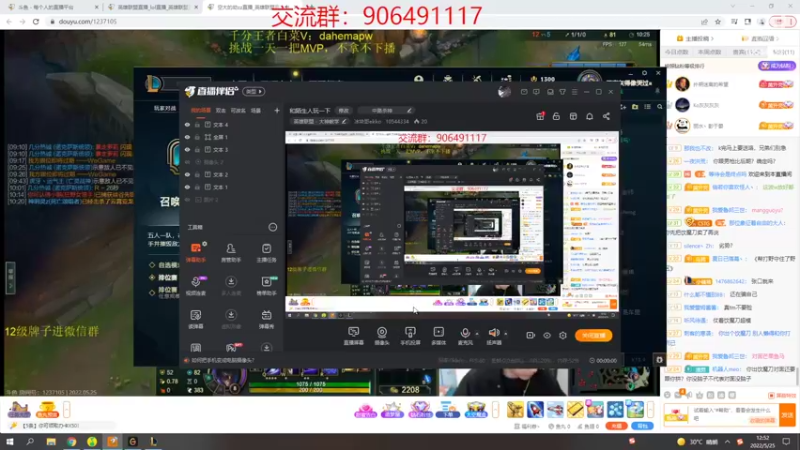This screenshot has width=800, height=450.
Task: Open the 主播任务 streamer tasks tool
Action: [266, 253]
